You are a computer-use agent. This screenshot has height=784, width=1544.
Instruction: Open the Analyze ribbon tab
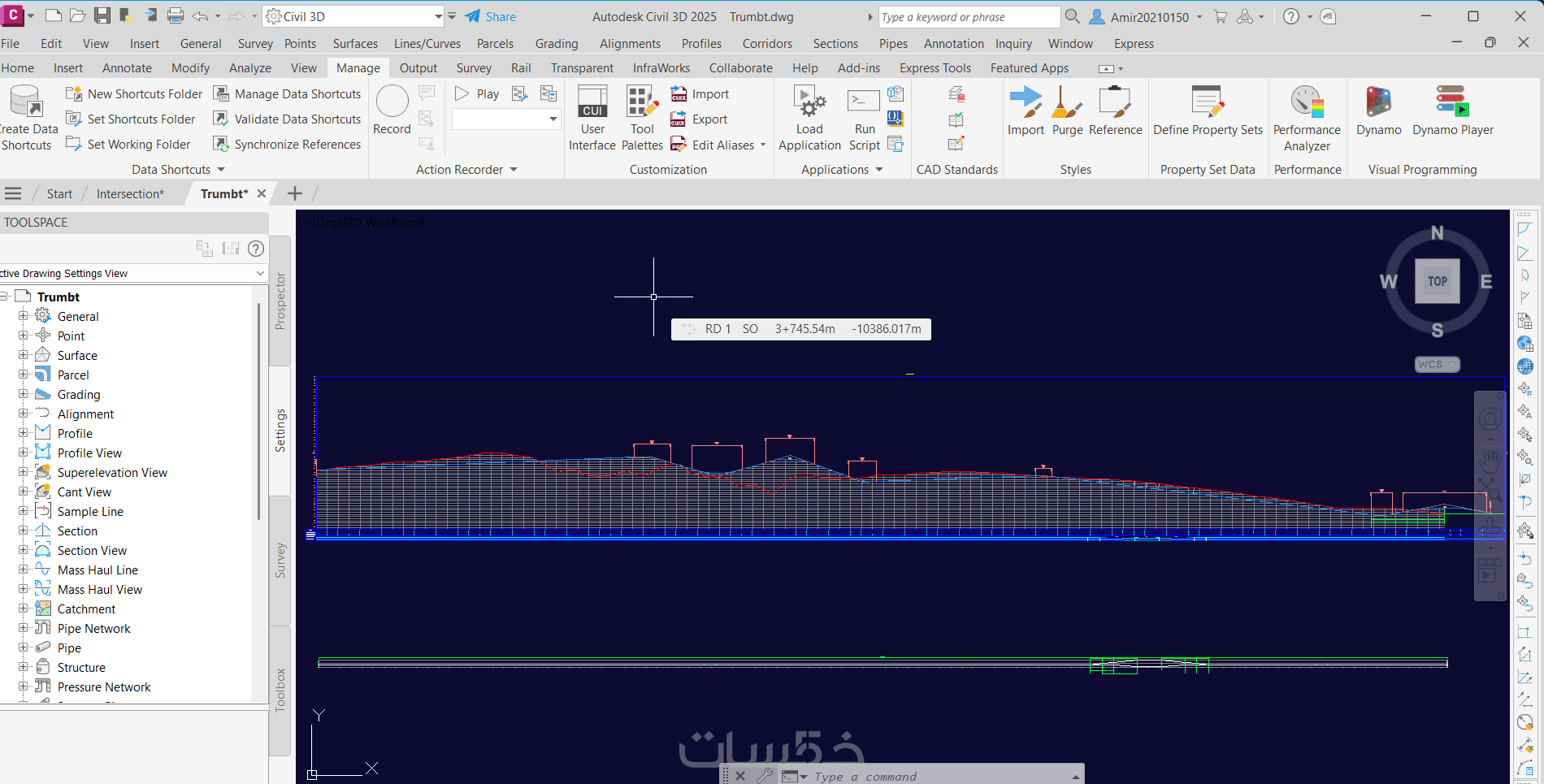(x=250, y=68)
